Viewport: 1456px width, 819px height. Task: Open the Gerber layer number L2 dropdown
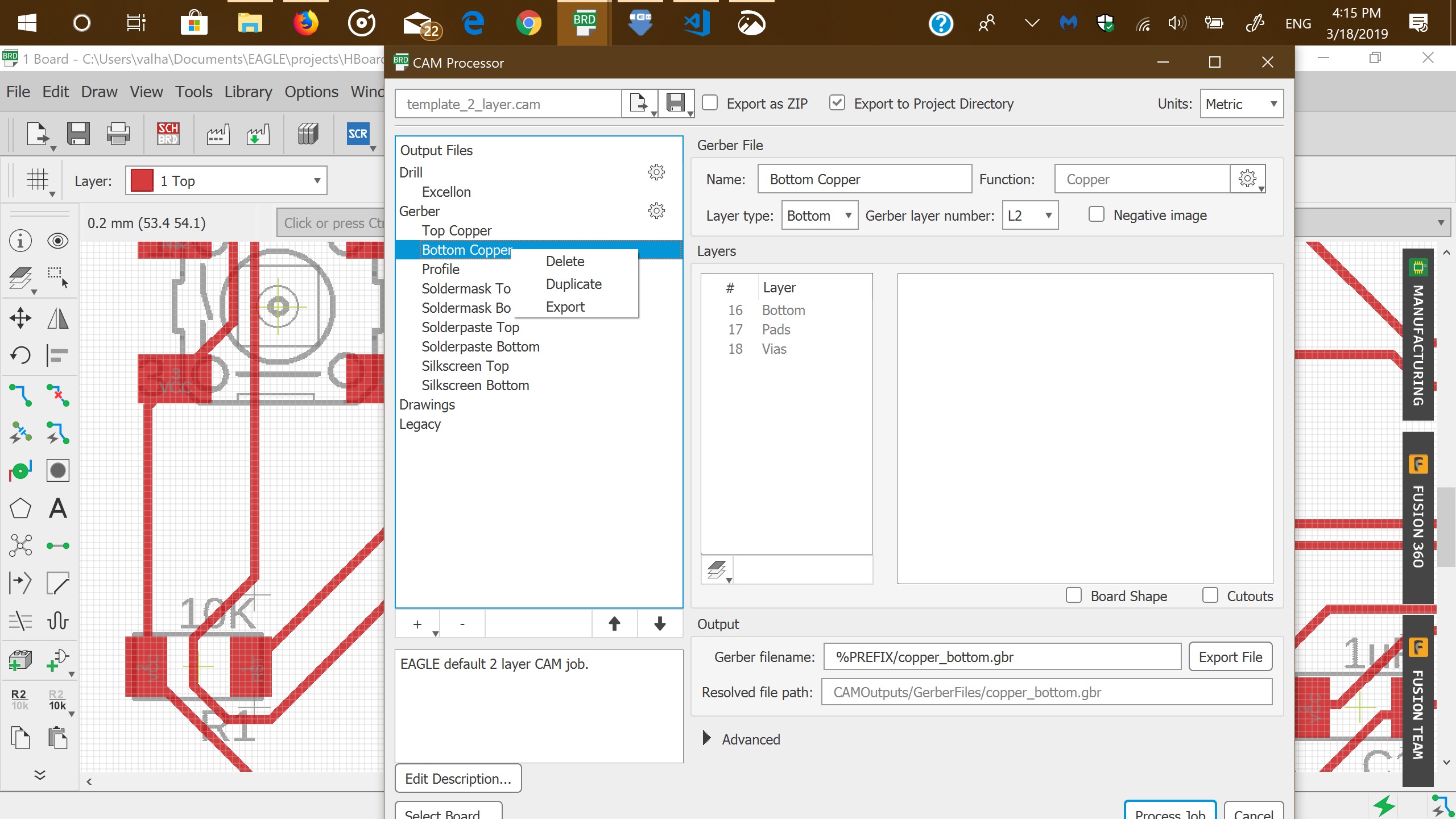click(1029, 216)
